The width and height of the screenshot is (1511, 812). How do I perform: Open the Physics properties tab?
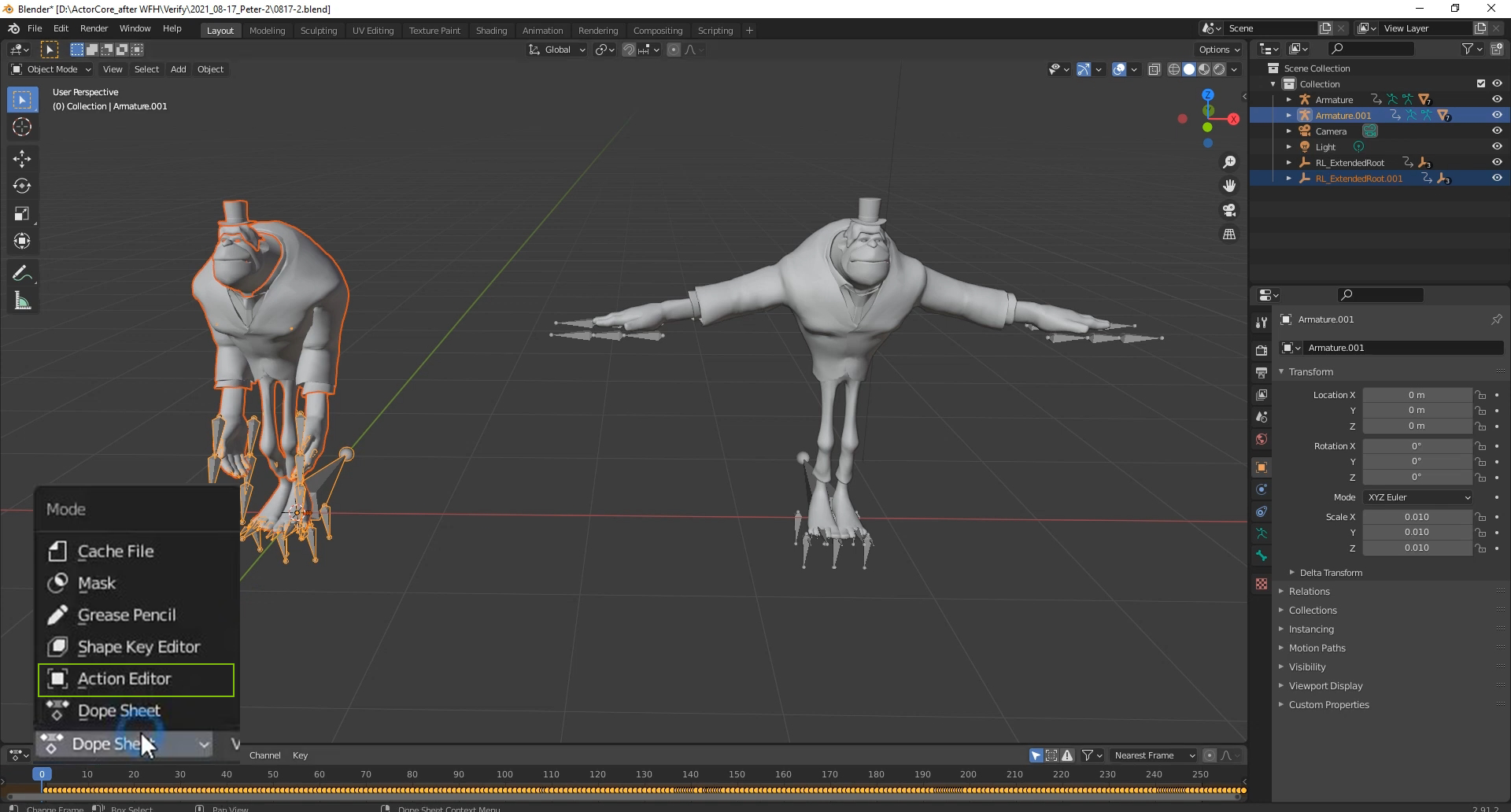[x=1262, y=489]
